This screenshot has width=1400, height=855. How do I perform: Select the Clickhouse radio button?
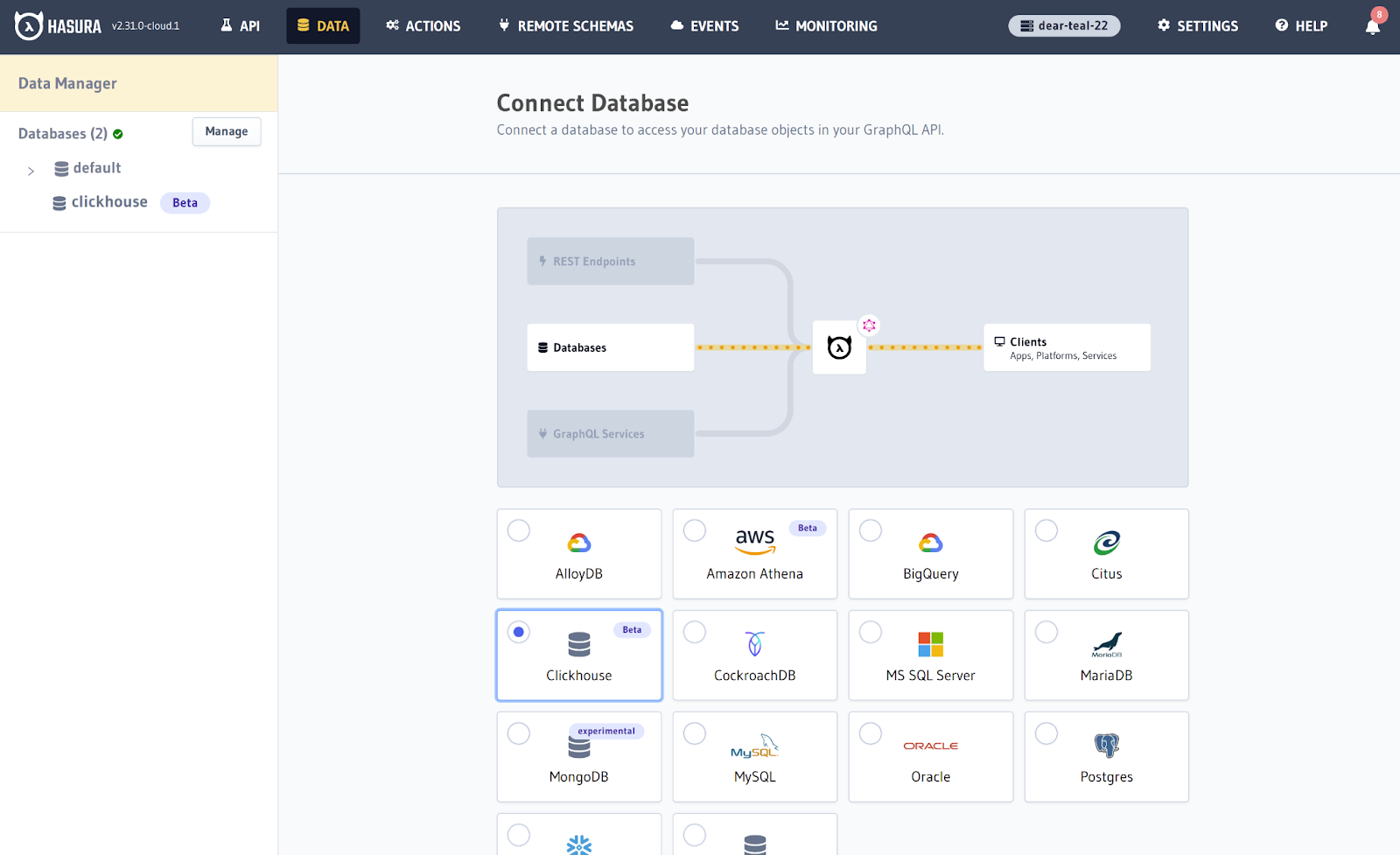point(519,632)
